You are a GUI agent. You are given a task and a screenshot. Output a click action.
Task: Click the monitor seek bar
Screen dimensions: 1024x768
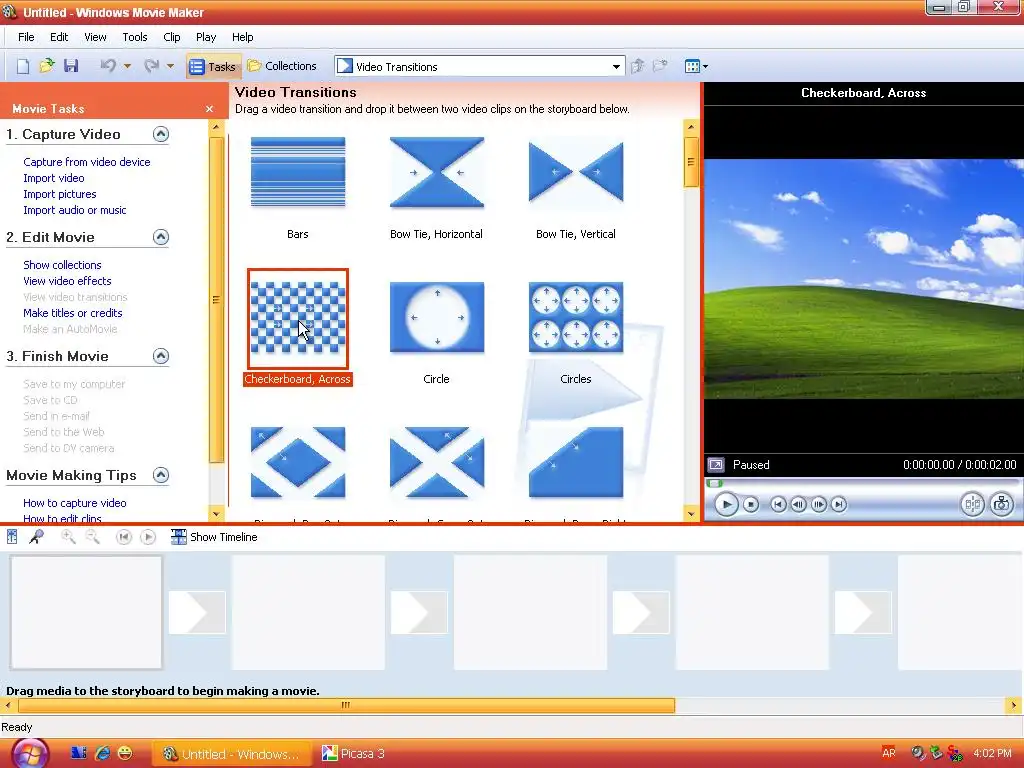click(863, 483)
